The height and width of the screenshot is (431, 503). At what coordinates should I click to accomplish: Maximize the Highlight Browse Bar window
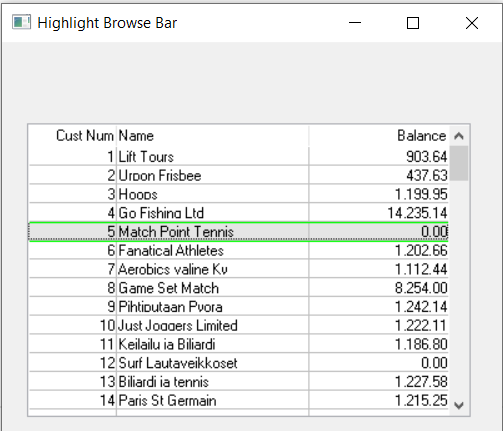pos(413,23)
